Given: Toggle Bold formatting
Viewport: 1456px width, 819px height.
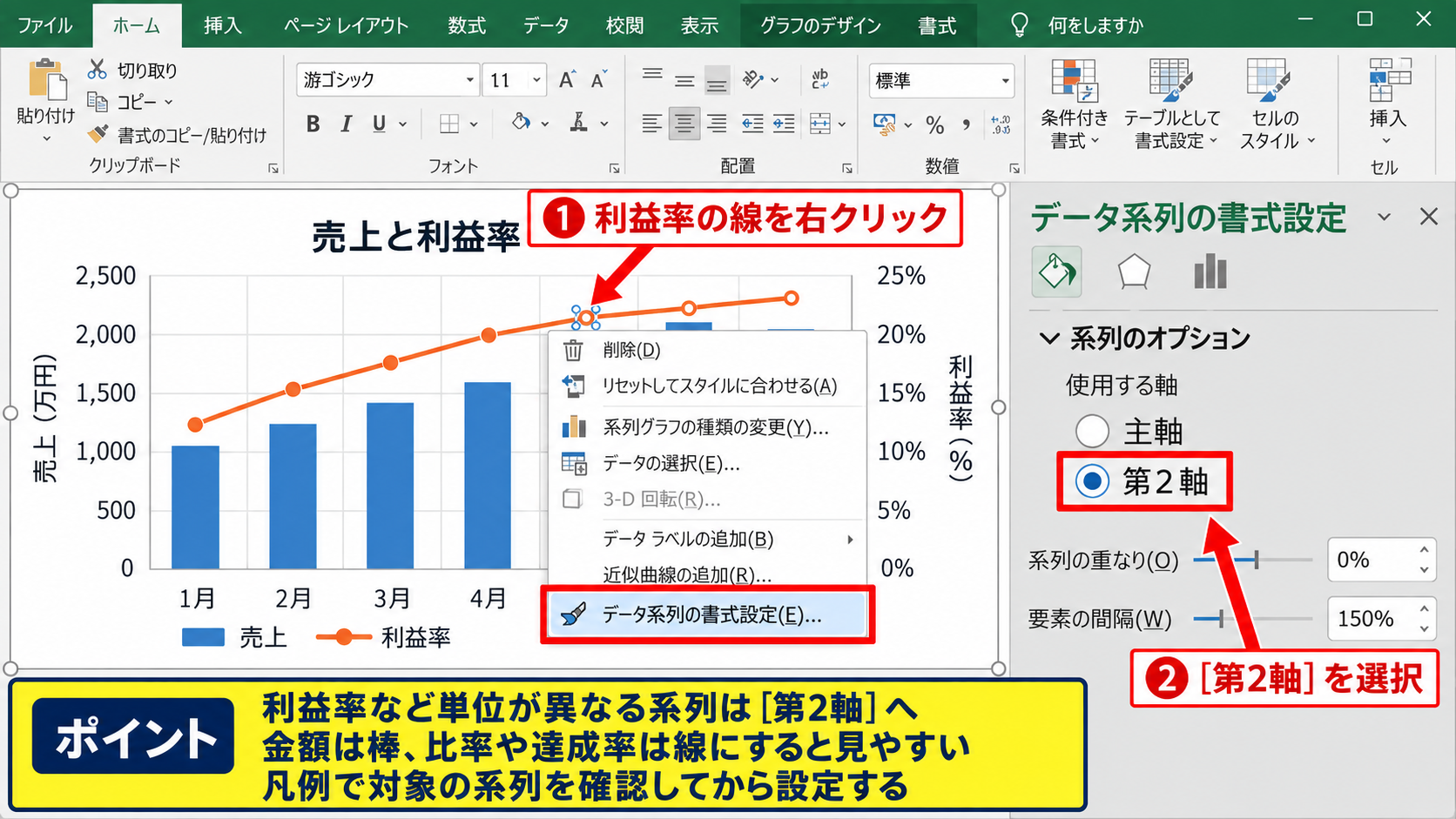Looking at the screenshot, I should click(313, 124).
